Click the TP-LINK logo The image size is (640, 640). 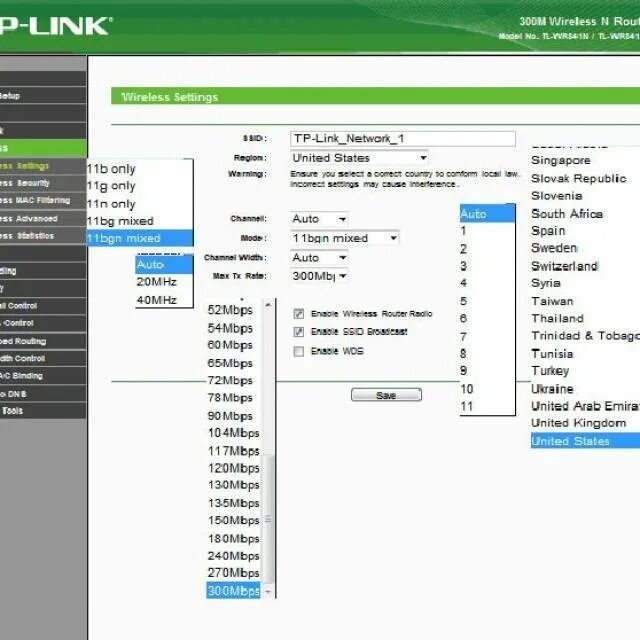pos(54,27)
